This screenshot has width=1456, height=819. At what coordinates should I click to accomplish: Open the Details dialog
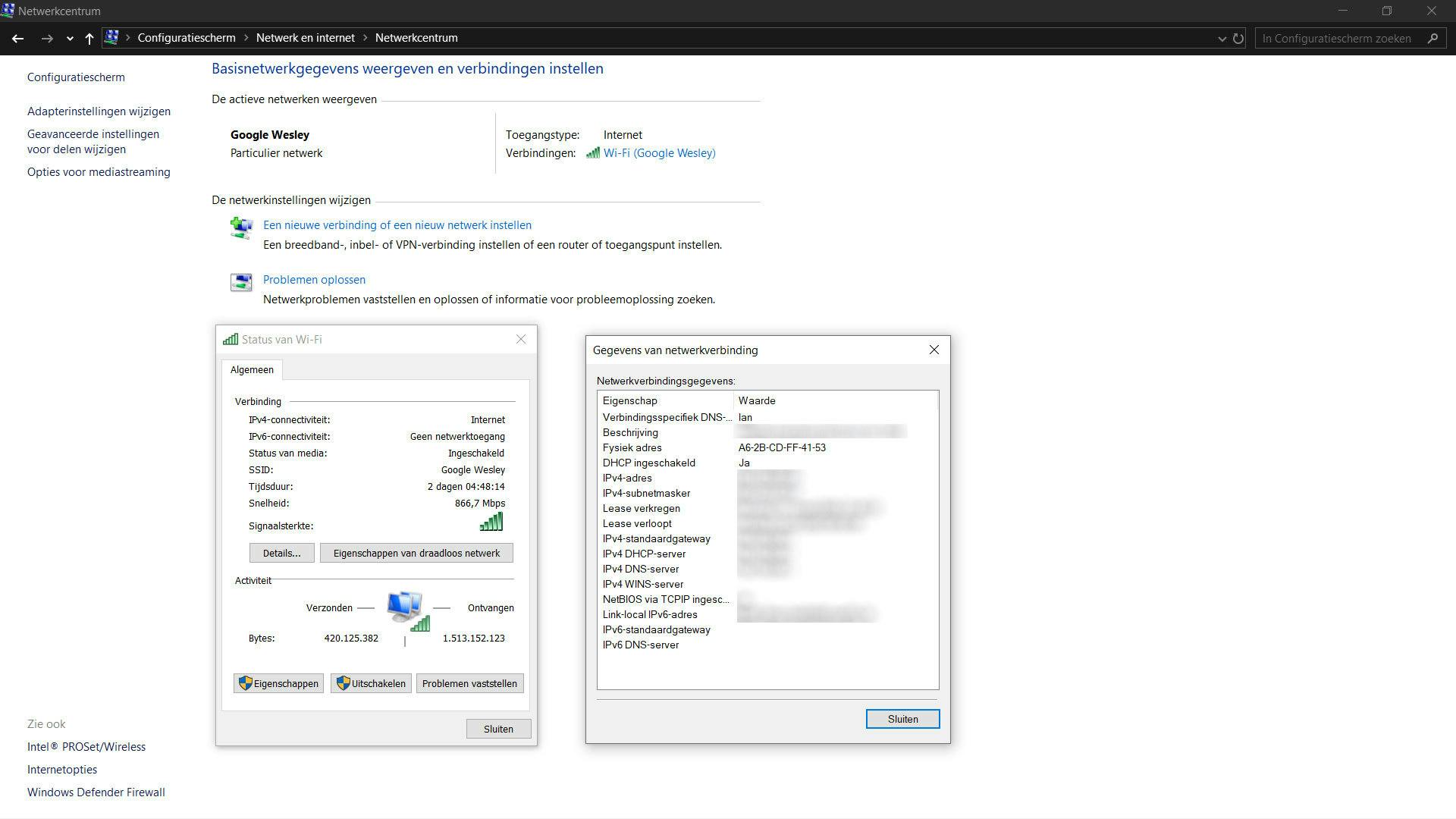(x=281, y=553)
